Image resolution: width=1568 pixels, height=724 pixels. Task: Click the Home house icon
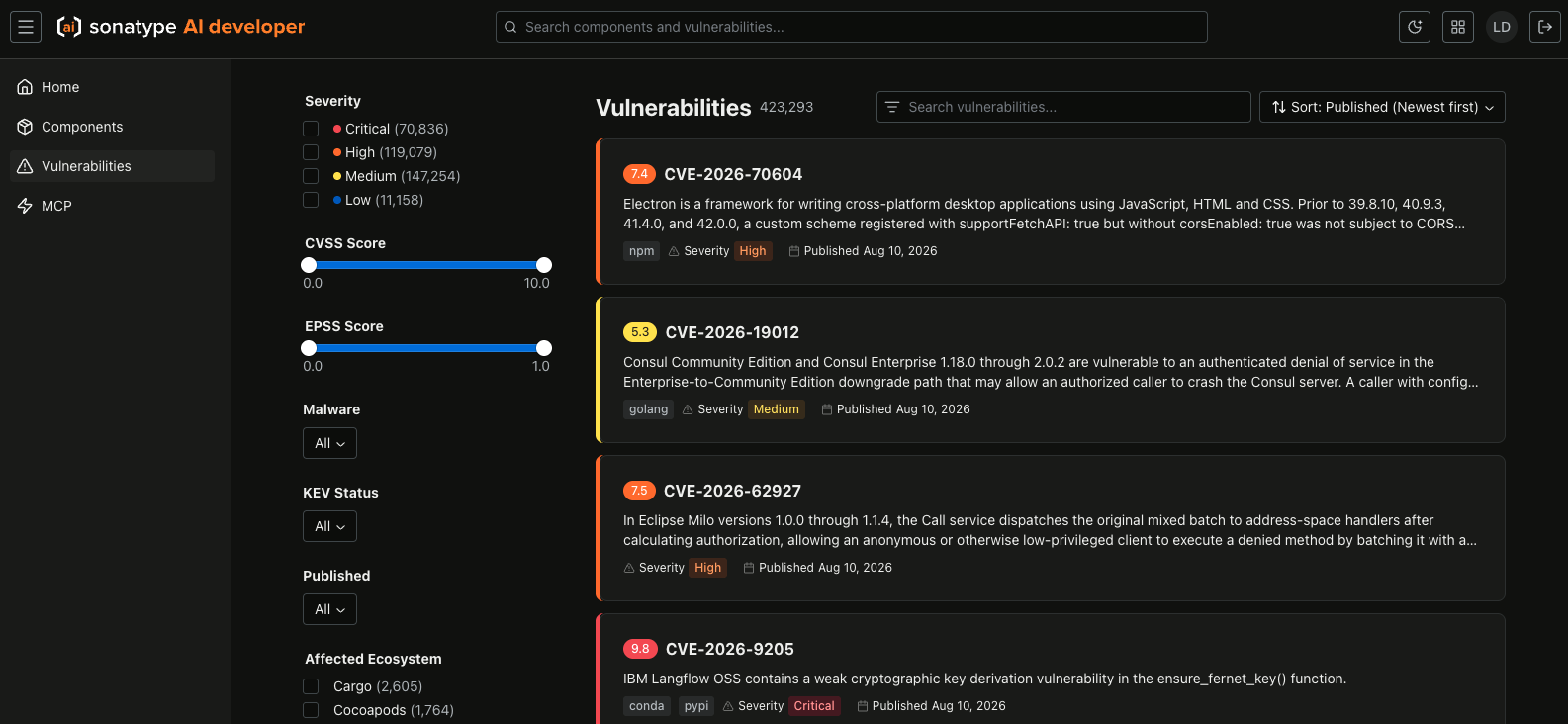click(26, 87)
